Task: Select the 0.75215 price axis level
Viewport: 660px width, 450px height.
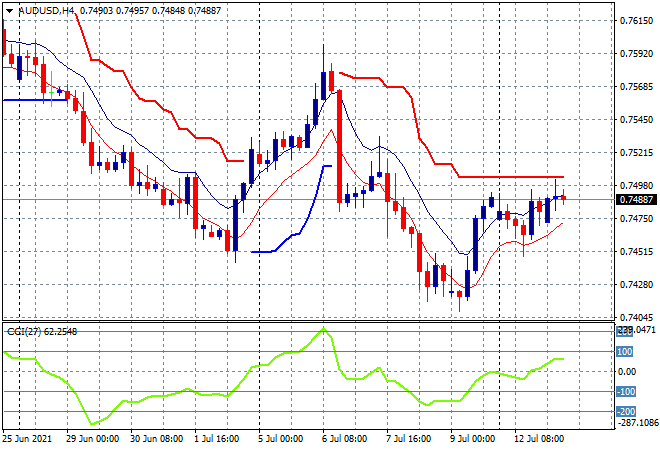Action: tap(636, 152)
